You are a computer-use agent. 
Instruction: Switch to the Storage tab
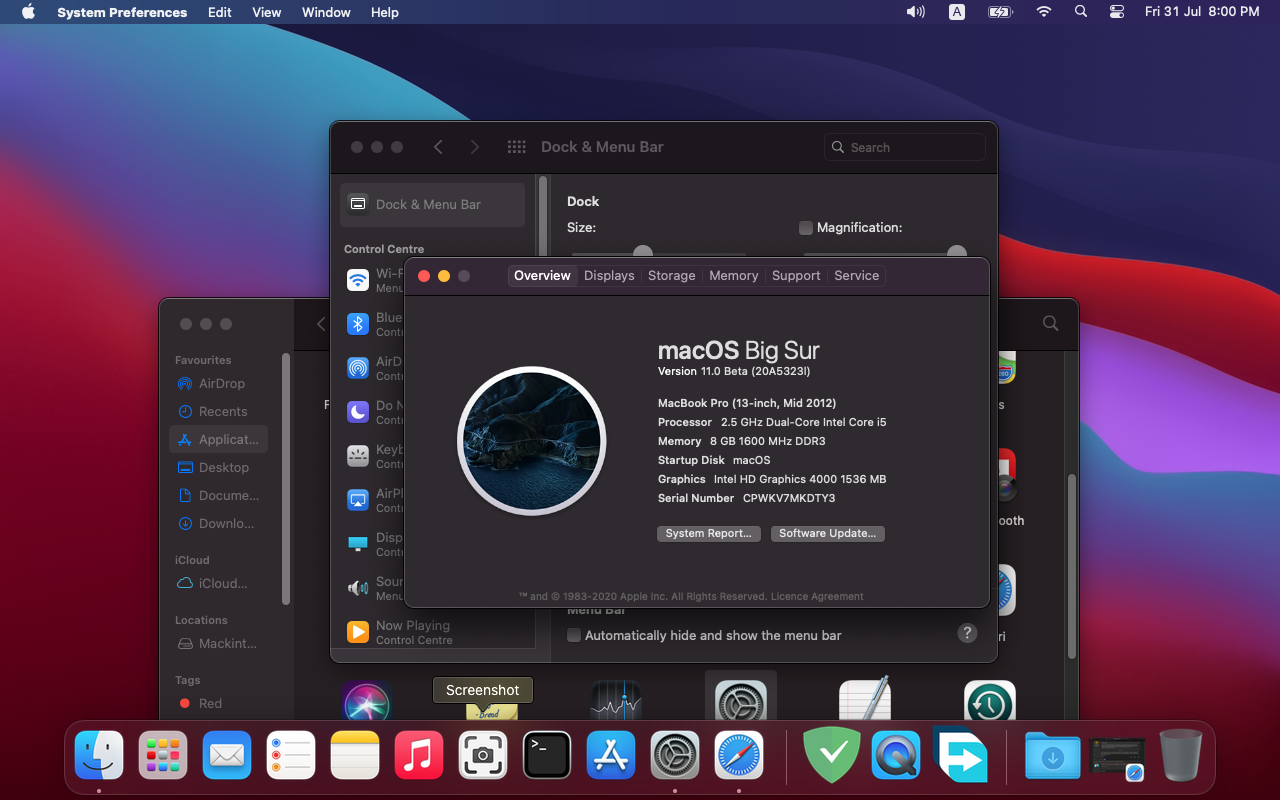[672, 276]
